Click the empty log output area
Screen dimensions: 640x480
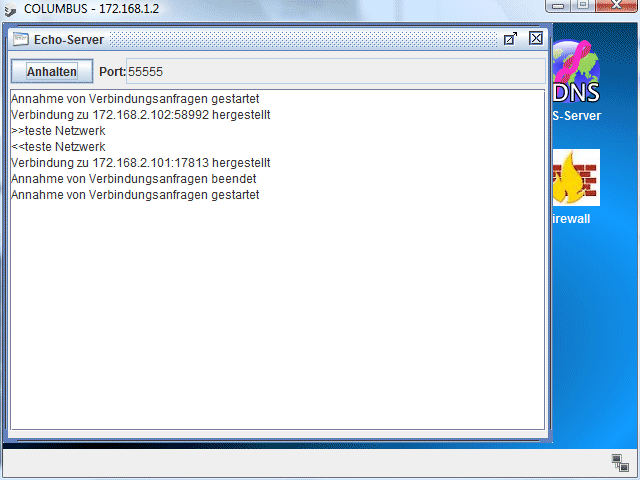(278, 314)
